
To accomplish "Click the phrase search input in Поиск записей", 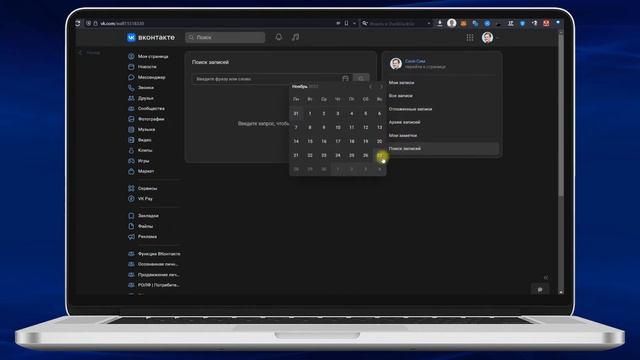I will tap(268, 79).
